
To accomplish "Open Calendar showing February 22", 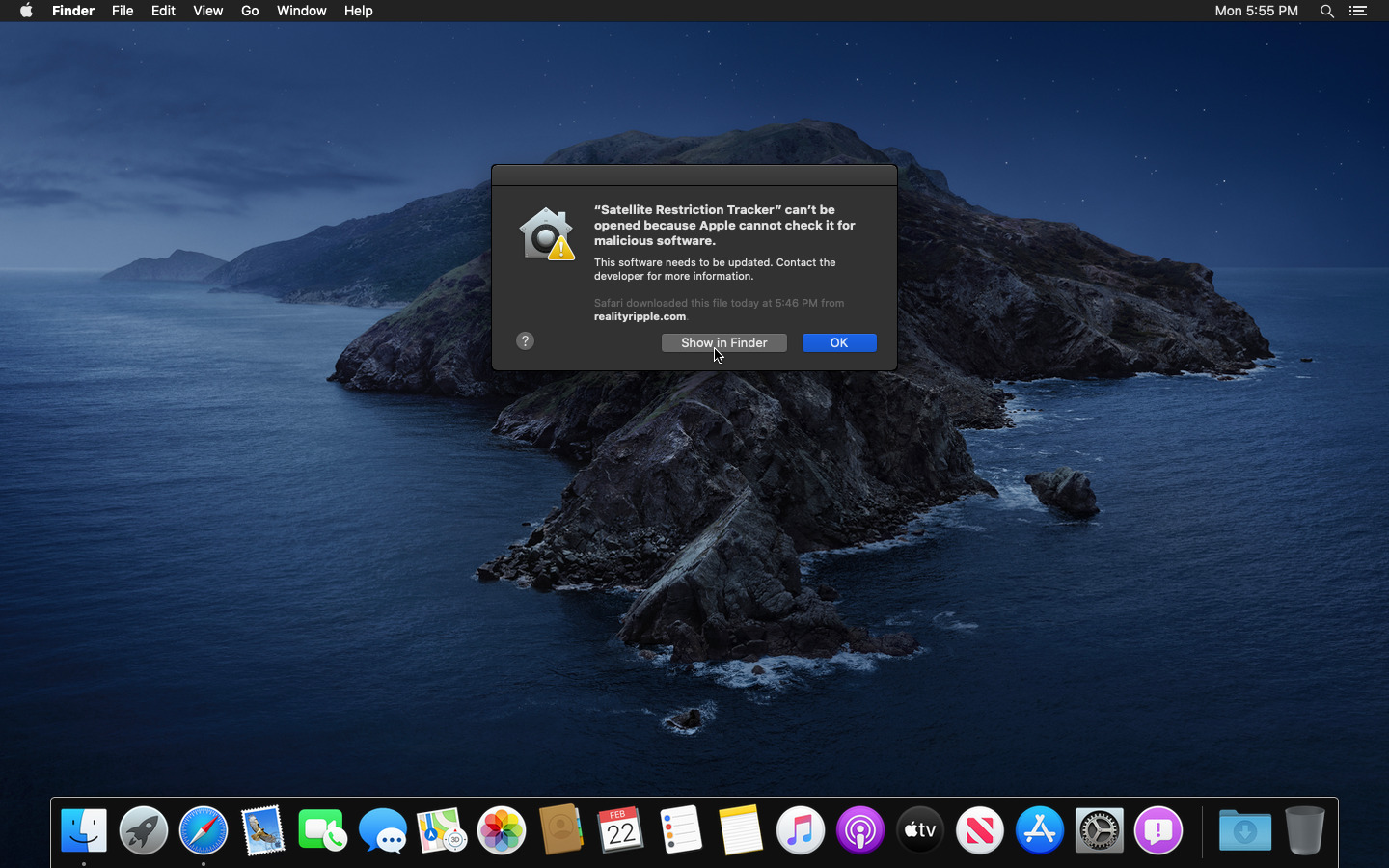I will tap(621, 829).
